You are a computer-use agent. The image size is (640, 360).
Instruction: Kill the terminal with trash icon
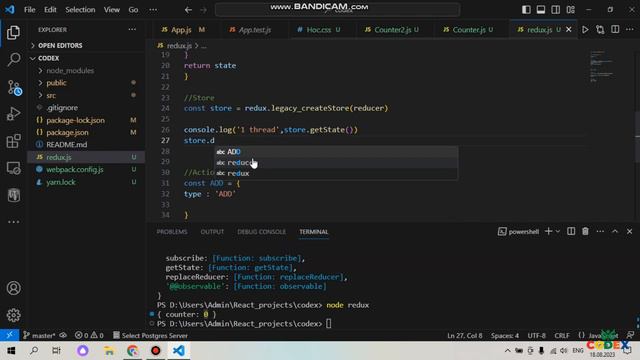pyautogui.click(x=585, y=231)
